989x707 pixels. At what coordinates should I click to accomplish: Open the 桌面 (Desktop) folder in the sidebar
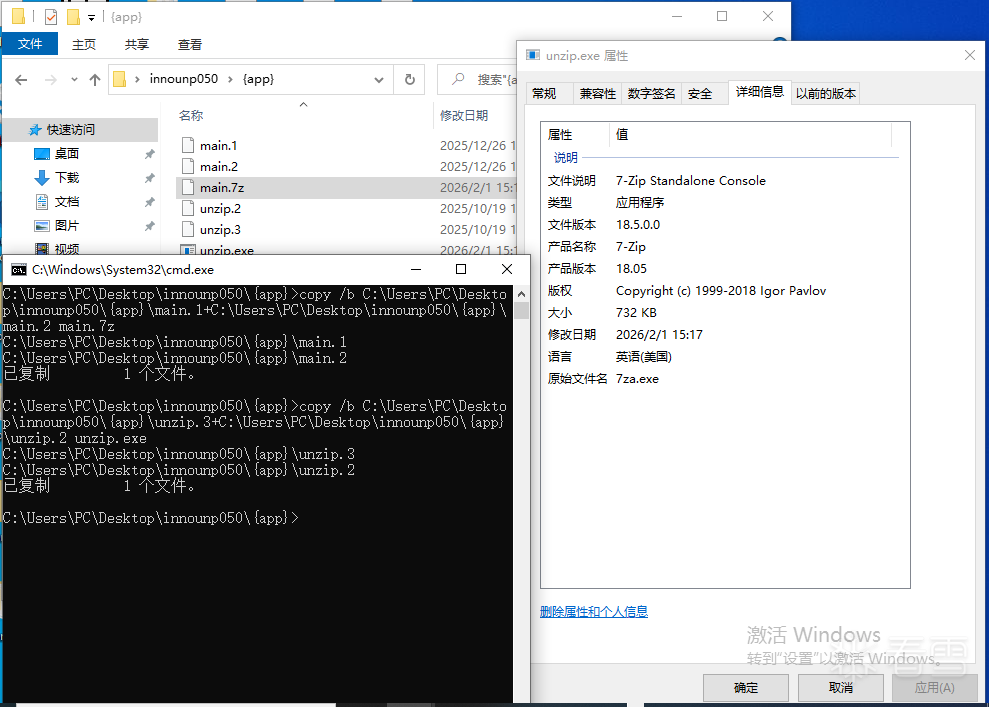click(x=67, y=154)
